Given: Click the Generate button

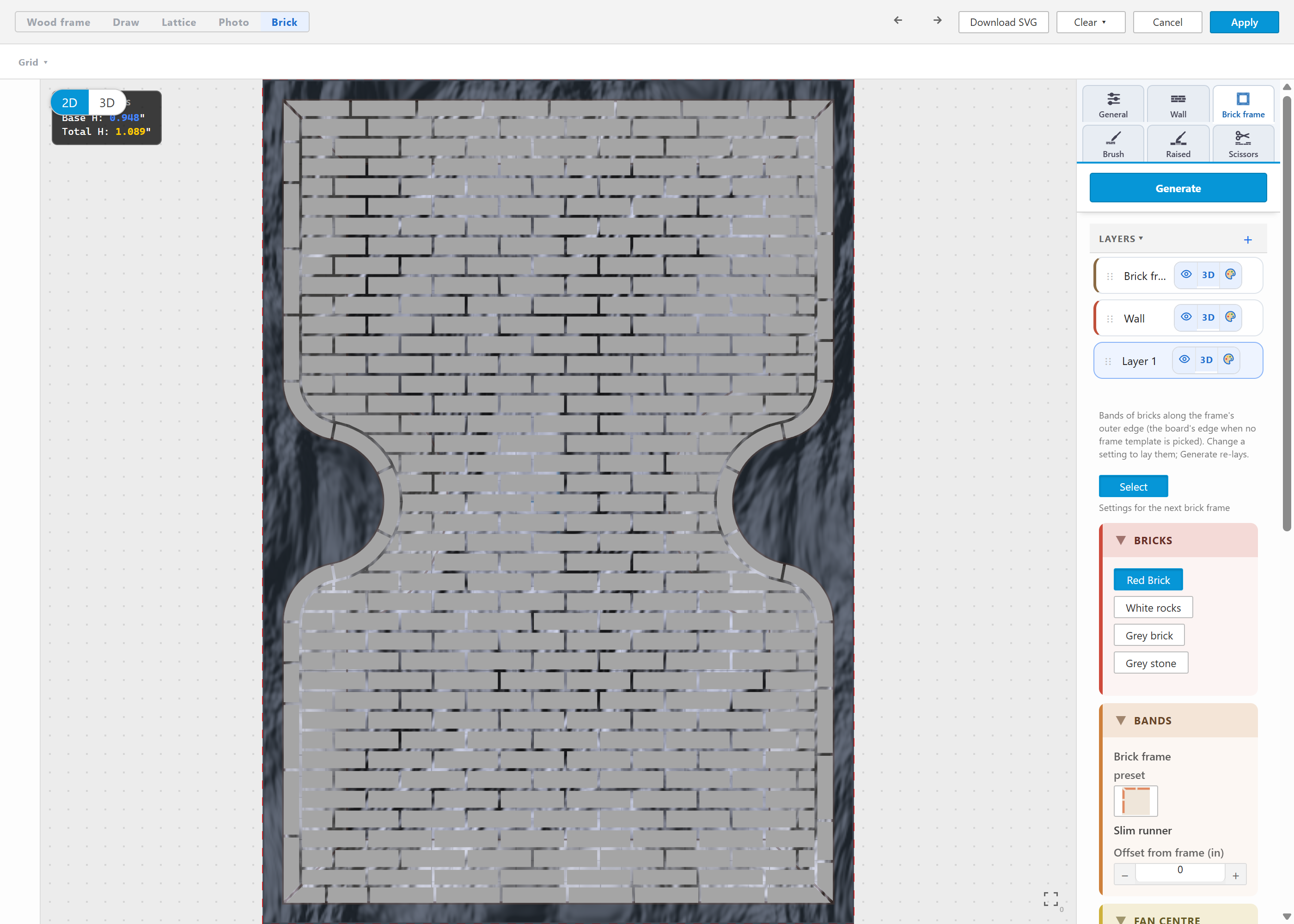Looking at the screenshot, I should [x=1178, y=188].
